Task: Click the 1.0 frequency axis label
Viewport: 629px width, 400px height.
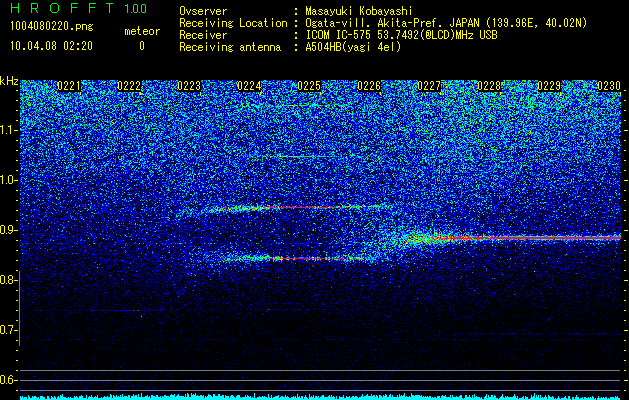Action: point(8,180)
